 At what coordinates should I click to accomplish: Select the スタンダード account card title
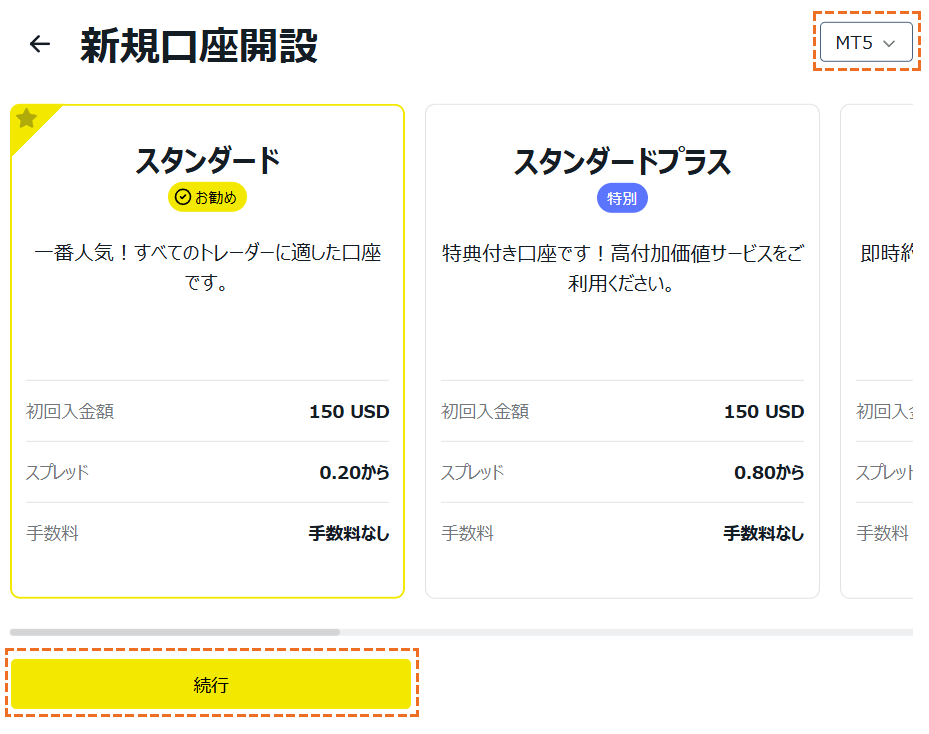[207, 161]
